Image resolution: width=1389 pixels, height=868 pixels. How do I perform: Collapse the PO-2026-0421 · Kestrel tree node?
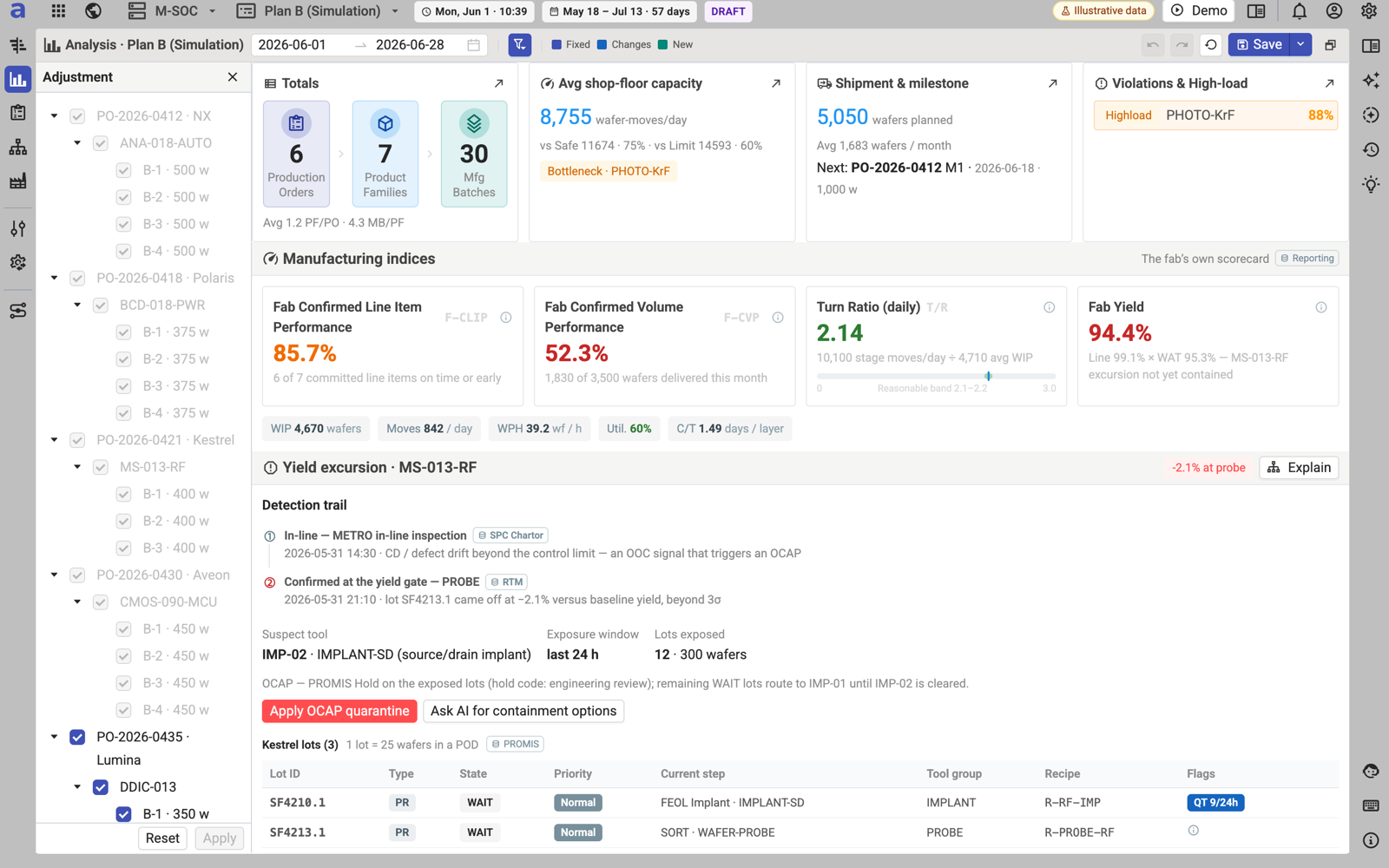click(x=54, y=440)
